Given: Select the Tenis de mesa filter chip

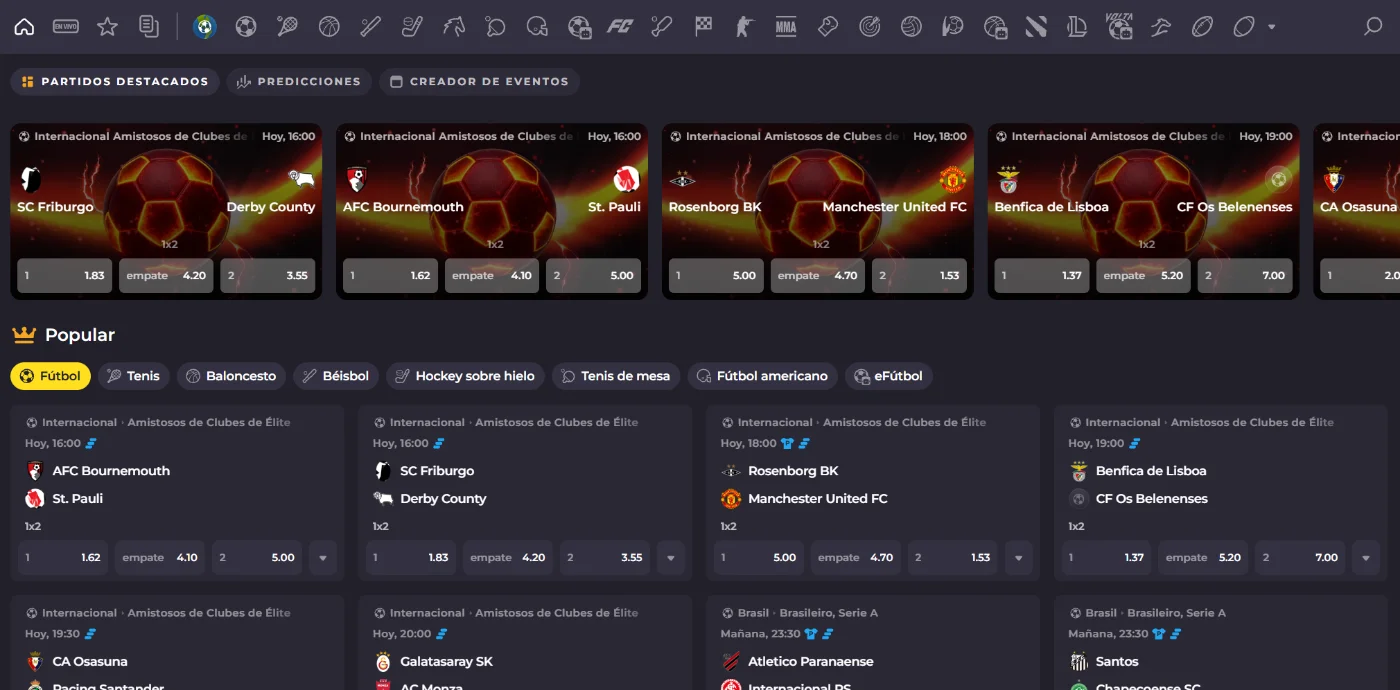Looking at the screenshot, I should tap(617, 376).
